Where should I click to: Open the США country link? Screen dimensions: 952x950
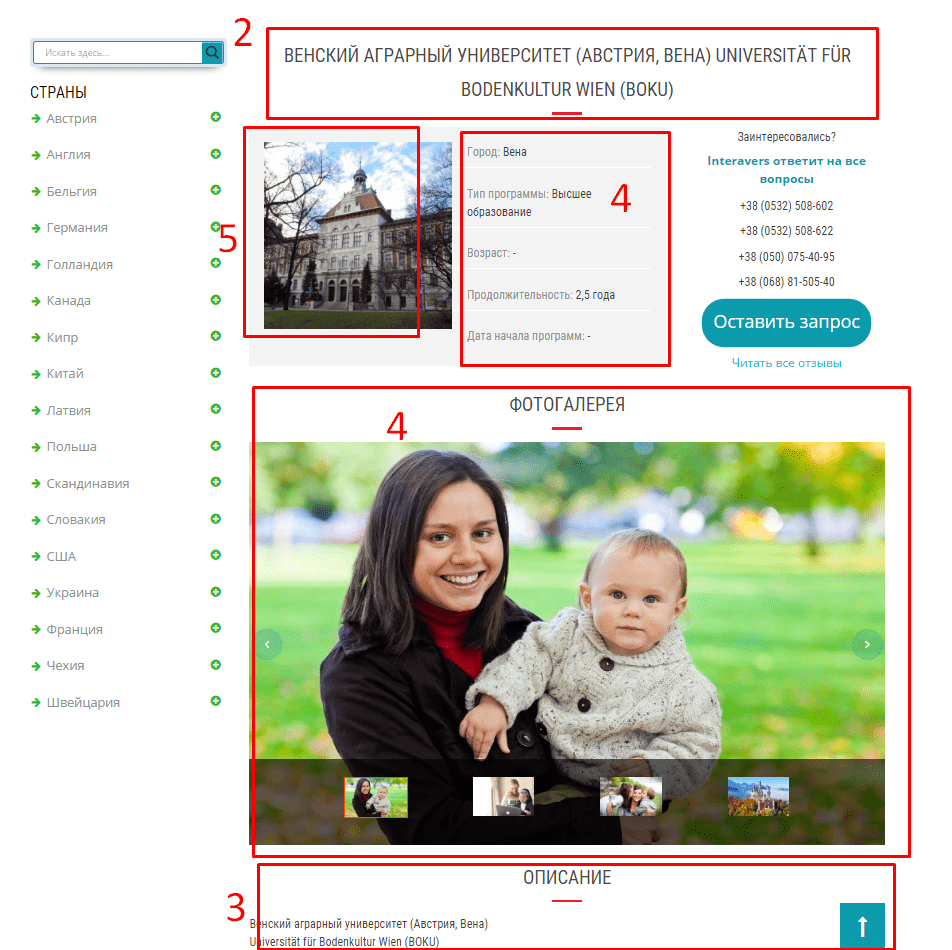click(61, 557)
